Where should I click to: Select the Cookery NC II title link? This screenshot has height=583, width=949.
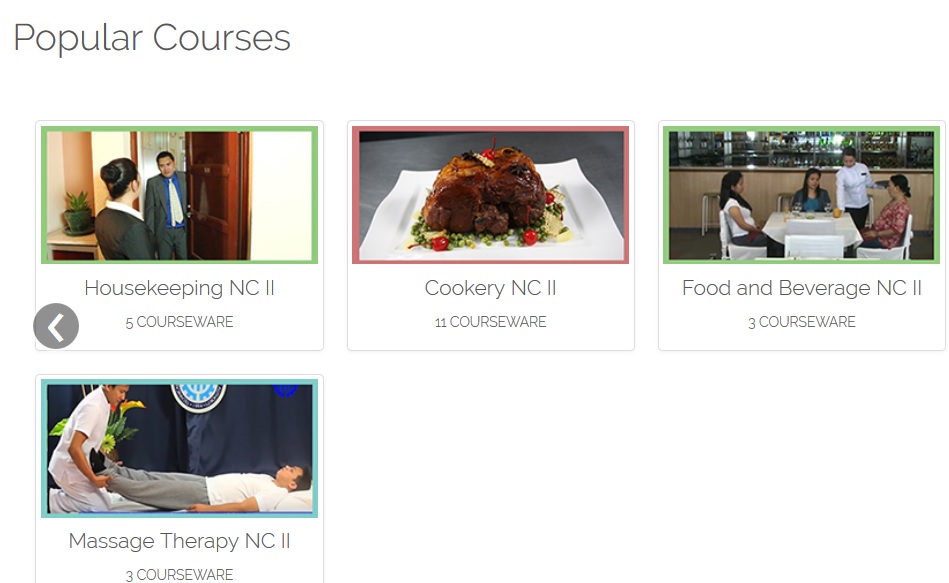[490, 288]
